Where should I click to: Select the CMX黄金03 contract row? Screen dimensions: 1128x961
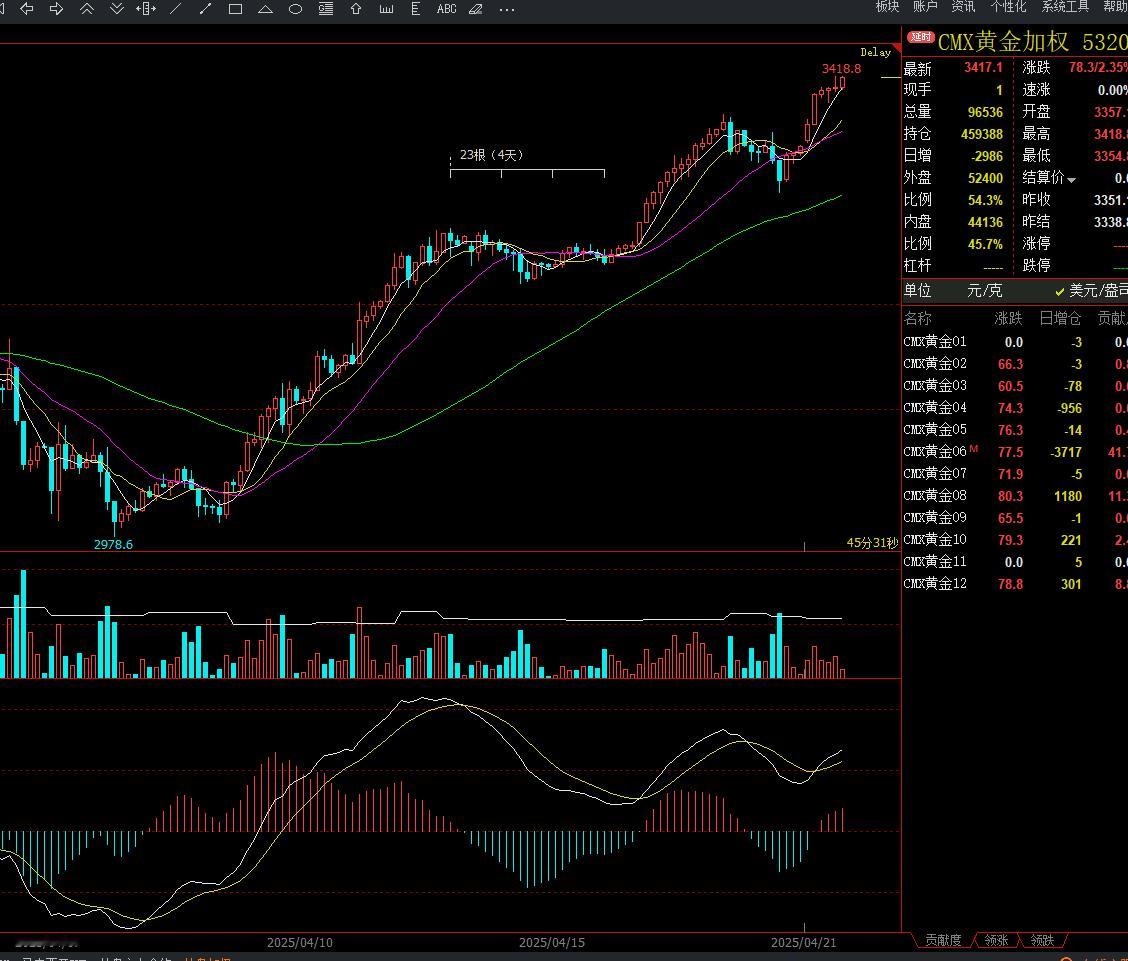click(1015, 386)
